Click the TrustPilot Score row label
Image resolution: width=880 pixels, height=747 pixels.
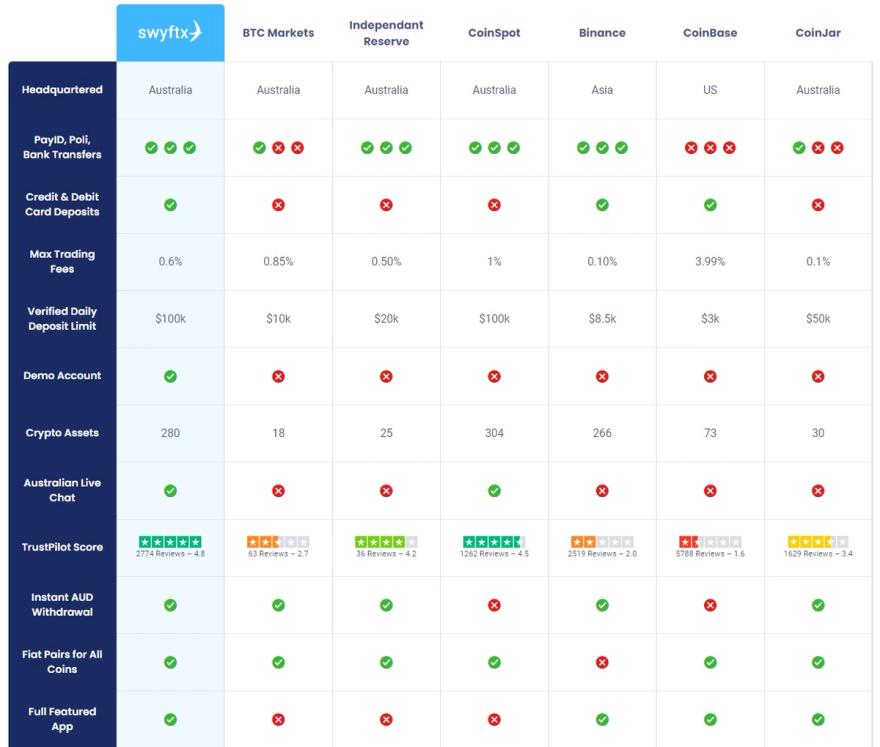62,547
